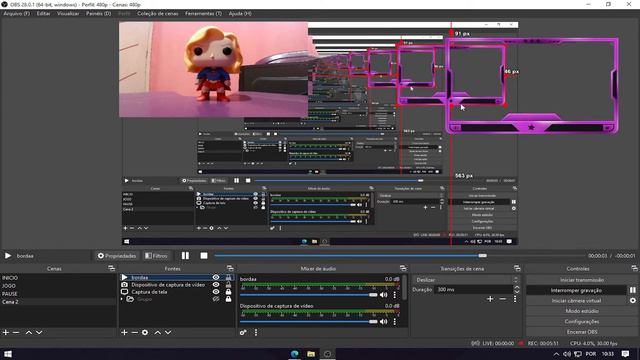Screen dimensions: 640x360
Task: Mute Dispositivo de captura de vídeo audio
Action: click(x=384, y=322)
